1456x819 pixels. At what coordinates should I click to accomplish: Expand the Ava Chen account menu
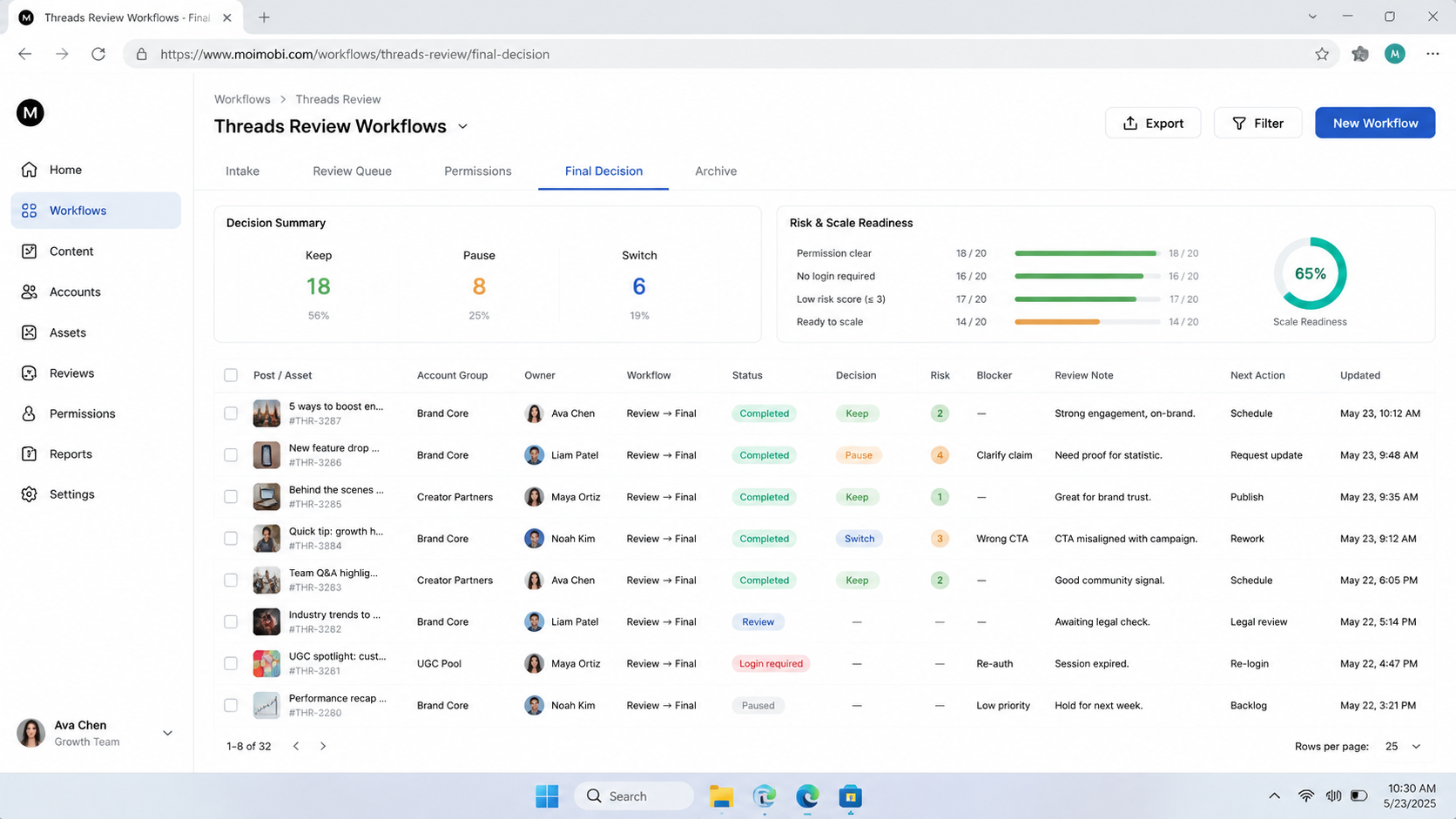coord(167,733)
